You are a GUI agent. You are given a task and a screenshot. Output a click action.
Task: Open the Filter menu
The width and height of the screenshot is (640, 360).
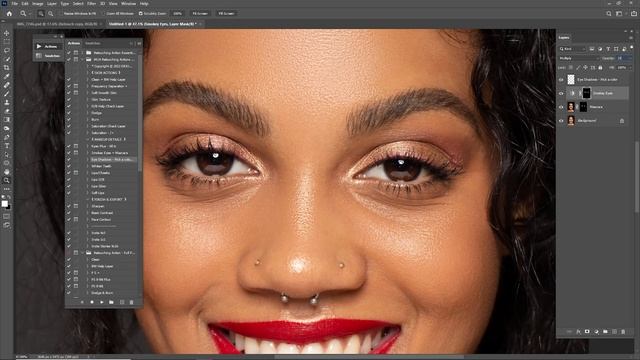click(91, 4)
